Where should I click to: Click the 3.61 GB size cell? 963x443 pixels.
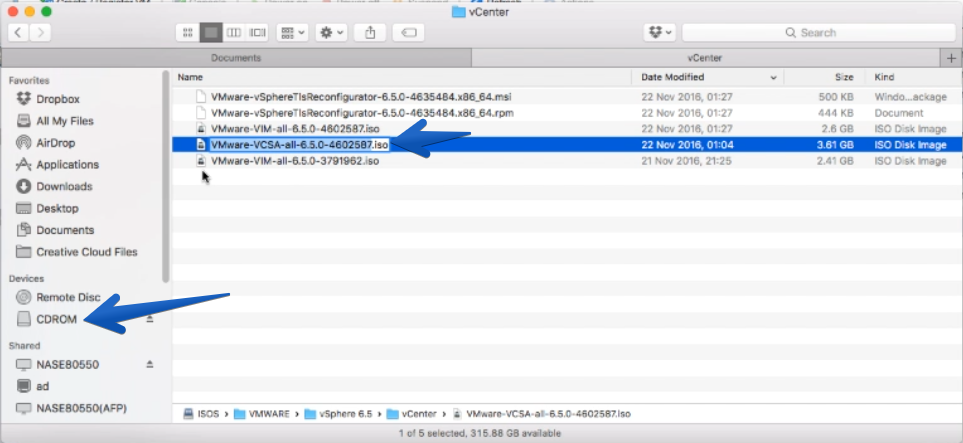point(835,145)
